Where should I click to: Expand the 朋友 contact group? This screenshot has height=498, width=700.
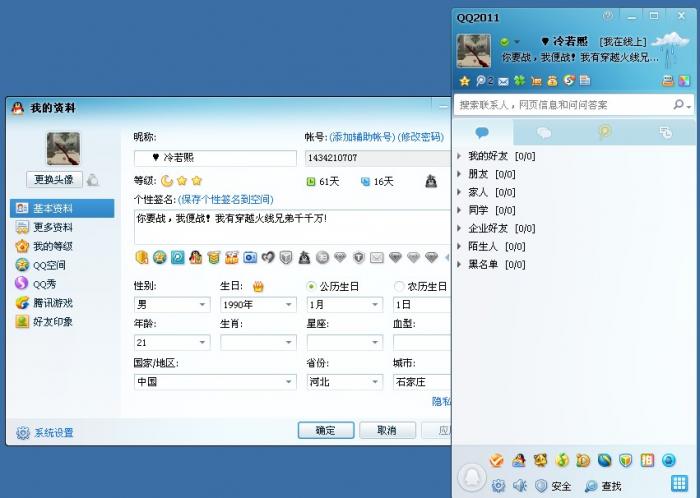click(459, 174)
